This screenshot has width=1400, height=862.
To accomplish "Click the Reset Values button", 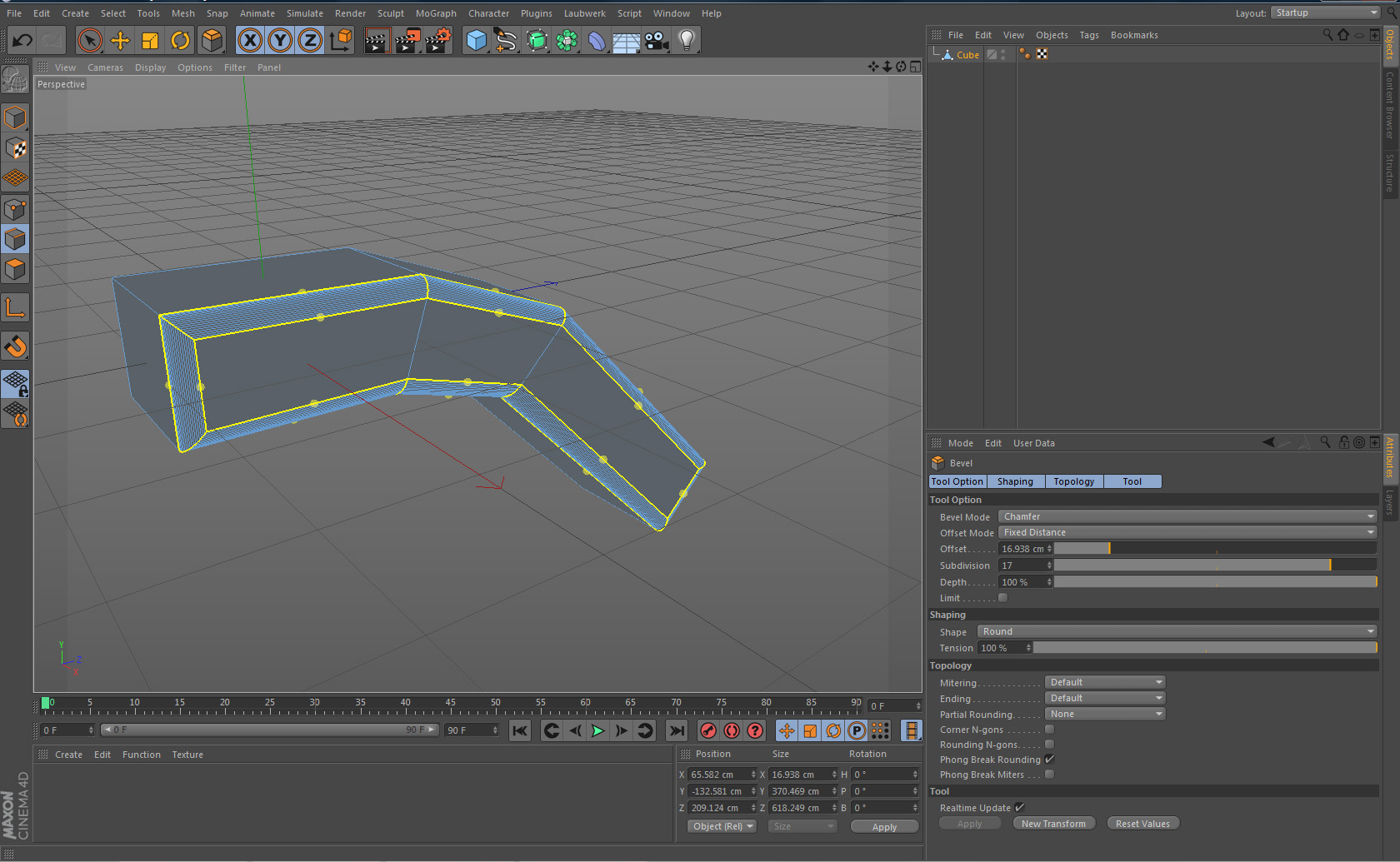I will coord(1142,824).
